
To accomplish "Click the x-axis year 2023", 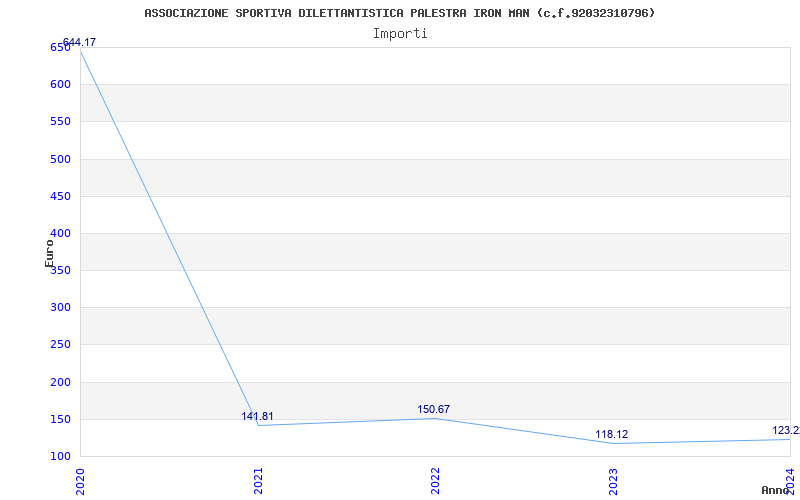I will tap(613, 481).
